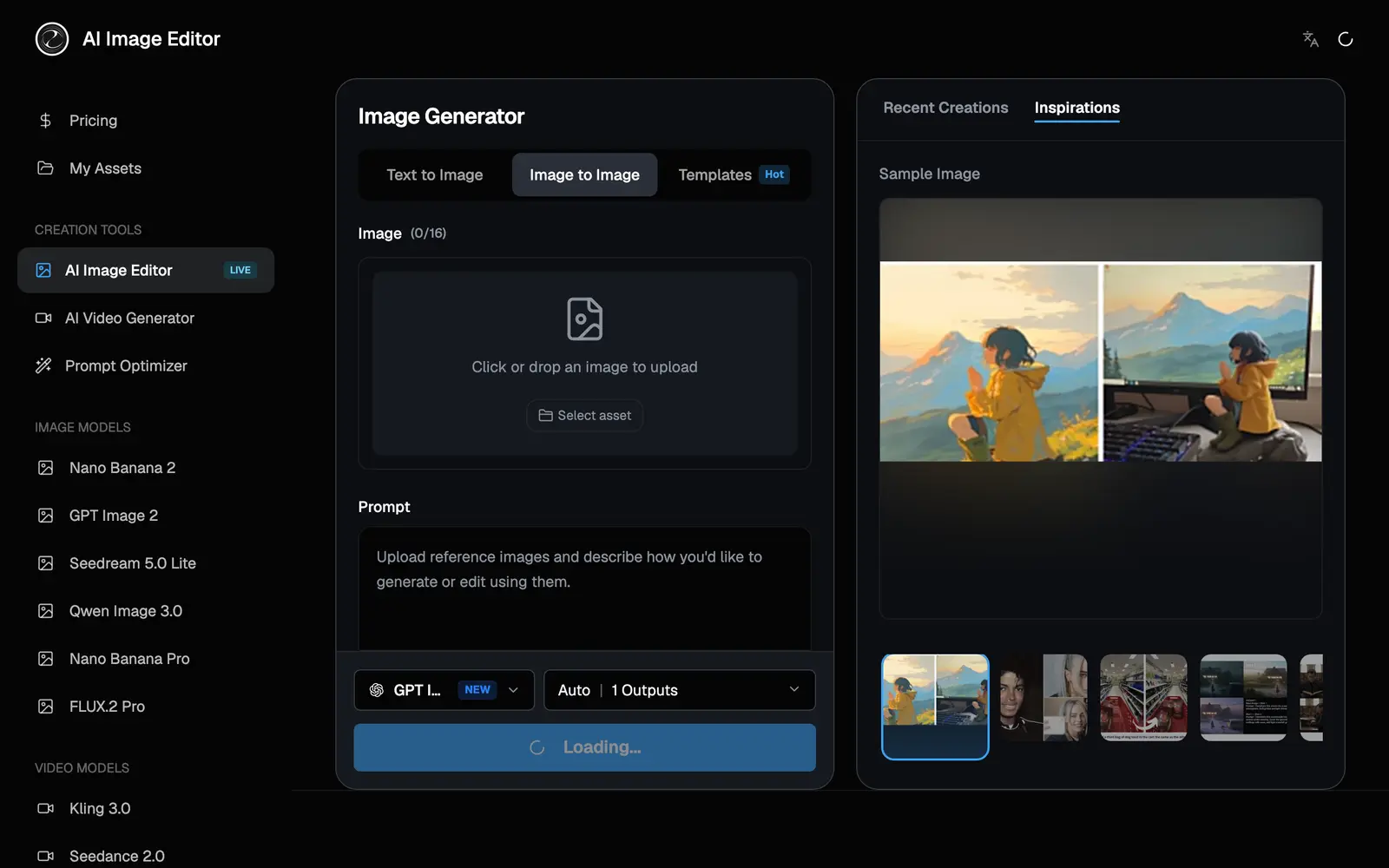The width and height of the screenshot is (1389, 868).
Task: Click the Pricing dollar icon
Action: pyautogui.click(x=45, y=121)
